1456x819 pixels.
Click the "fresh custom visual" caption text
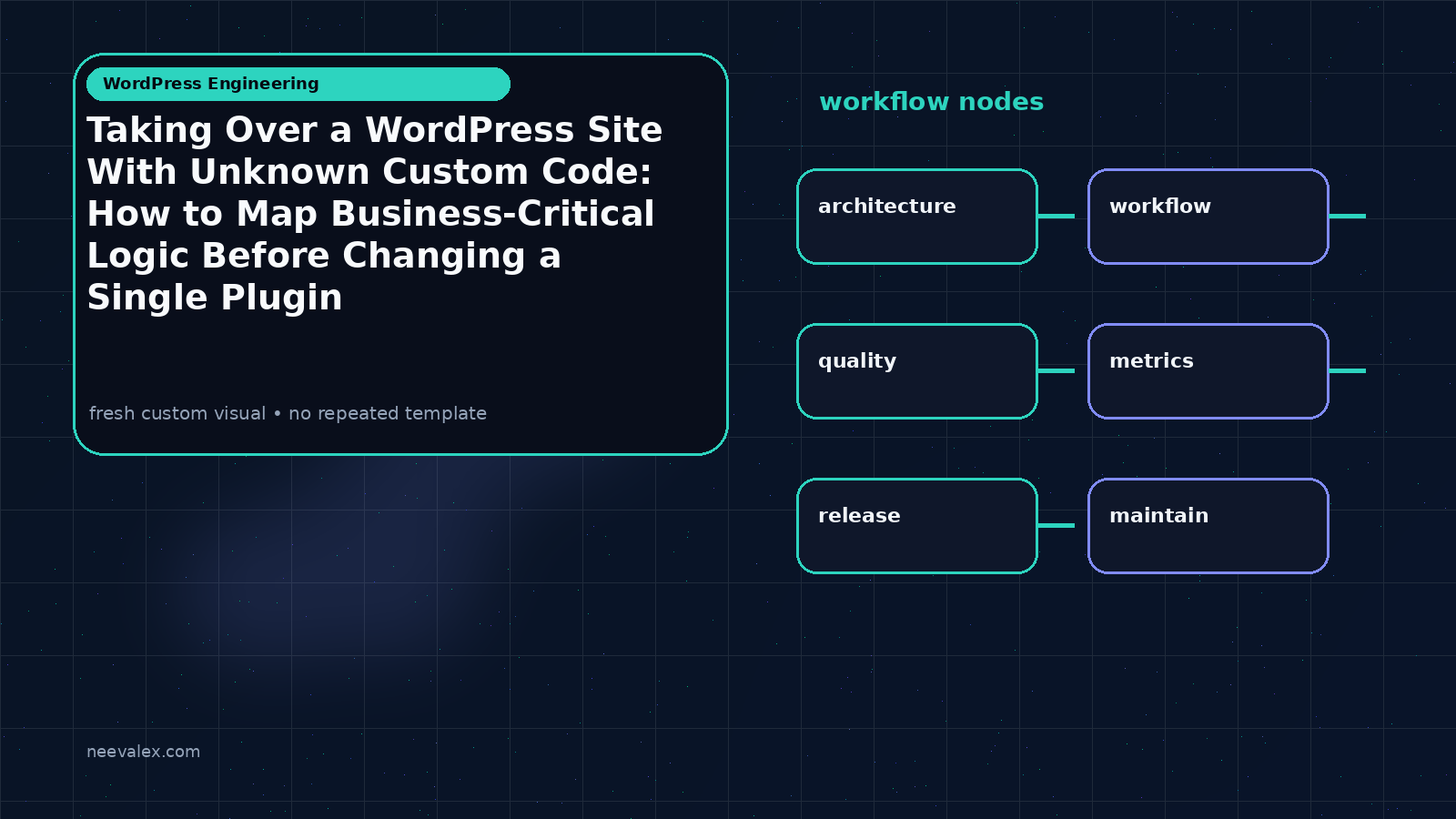tap(177, 413)
